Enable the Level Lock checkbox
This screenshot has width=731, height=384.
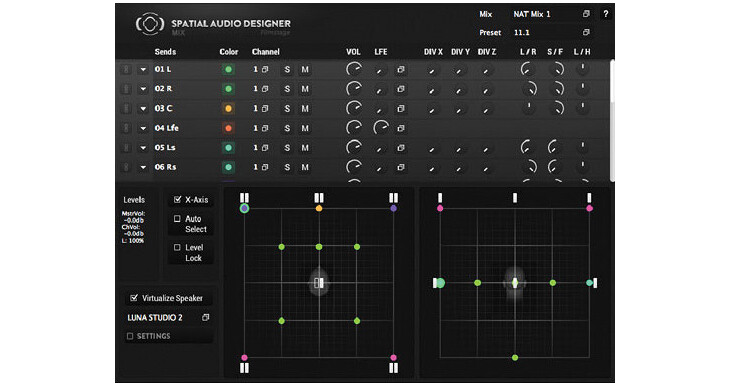177,247
